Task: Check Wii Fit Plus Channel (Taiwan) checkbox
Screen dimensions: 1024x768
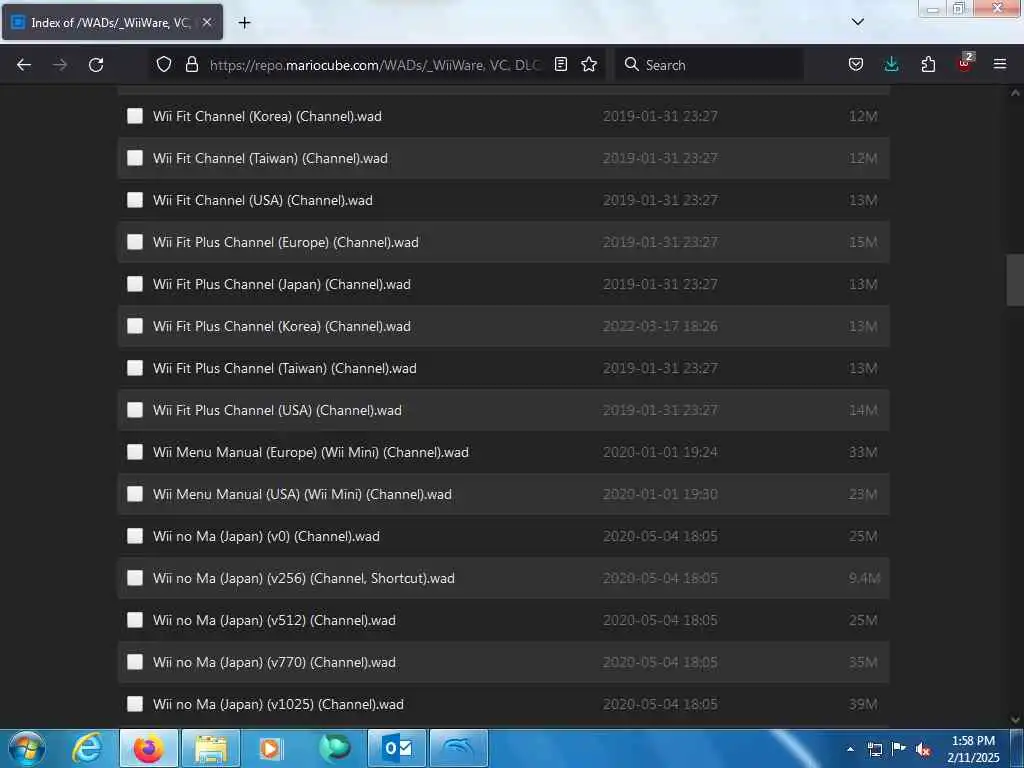Action: pyautogui.click(x=135, y=368)
